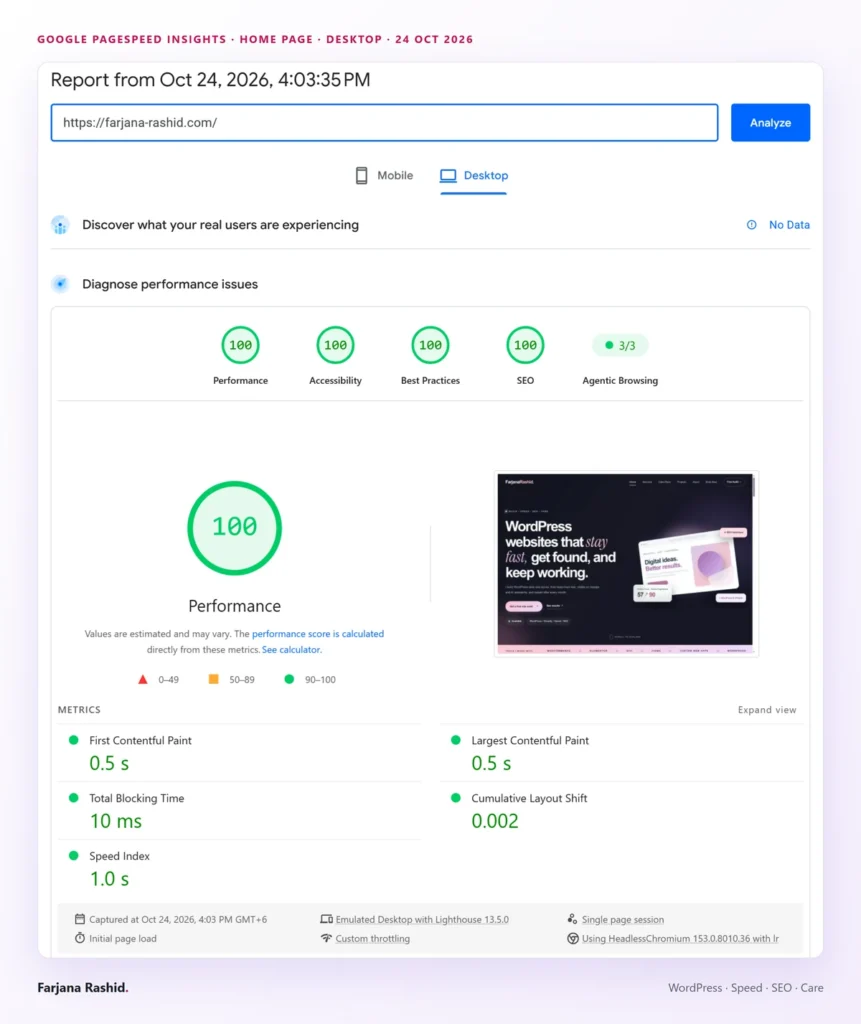Click the Cumulative Layout Shift green dot
The width and height of the screenshot is (861, 1024).
point(456,798)
